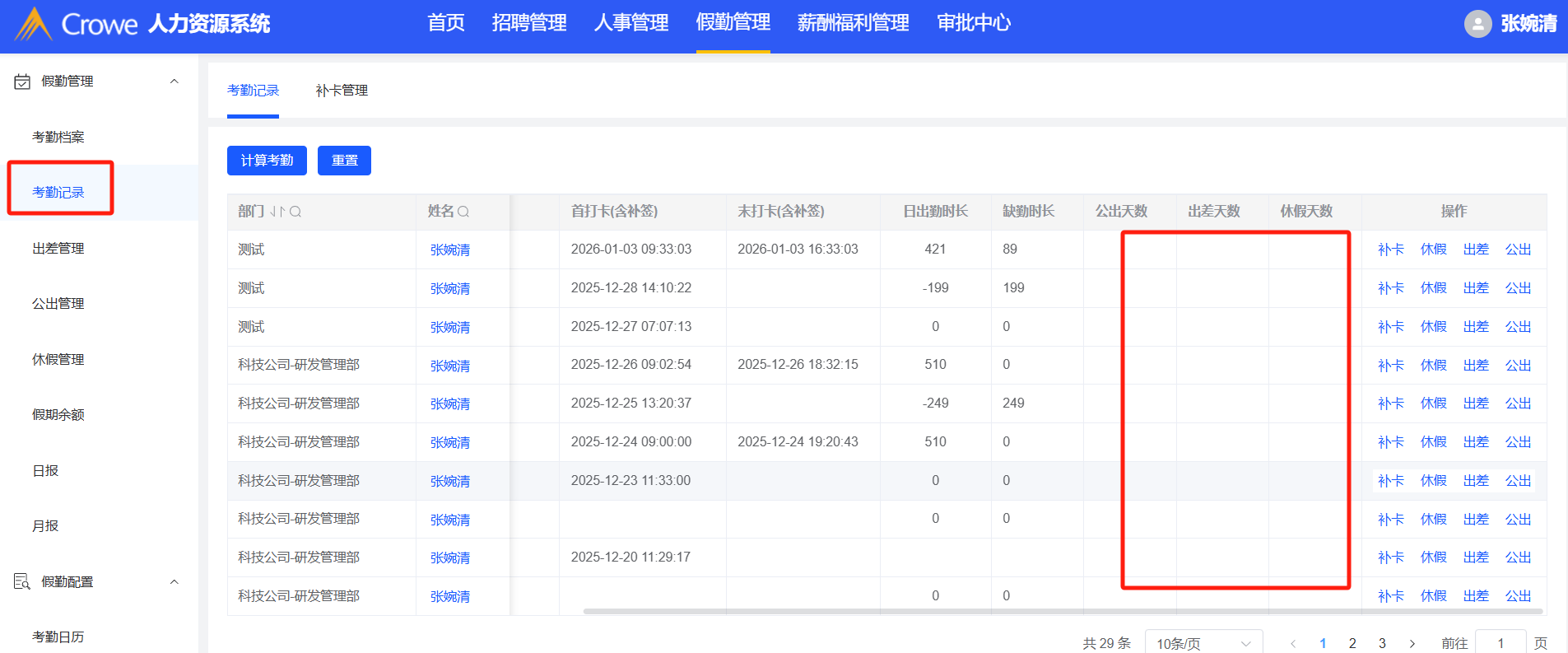Collapse the 假勤配置 sidebar group chevron

point(174,582)
